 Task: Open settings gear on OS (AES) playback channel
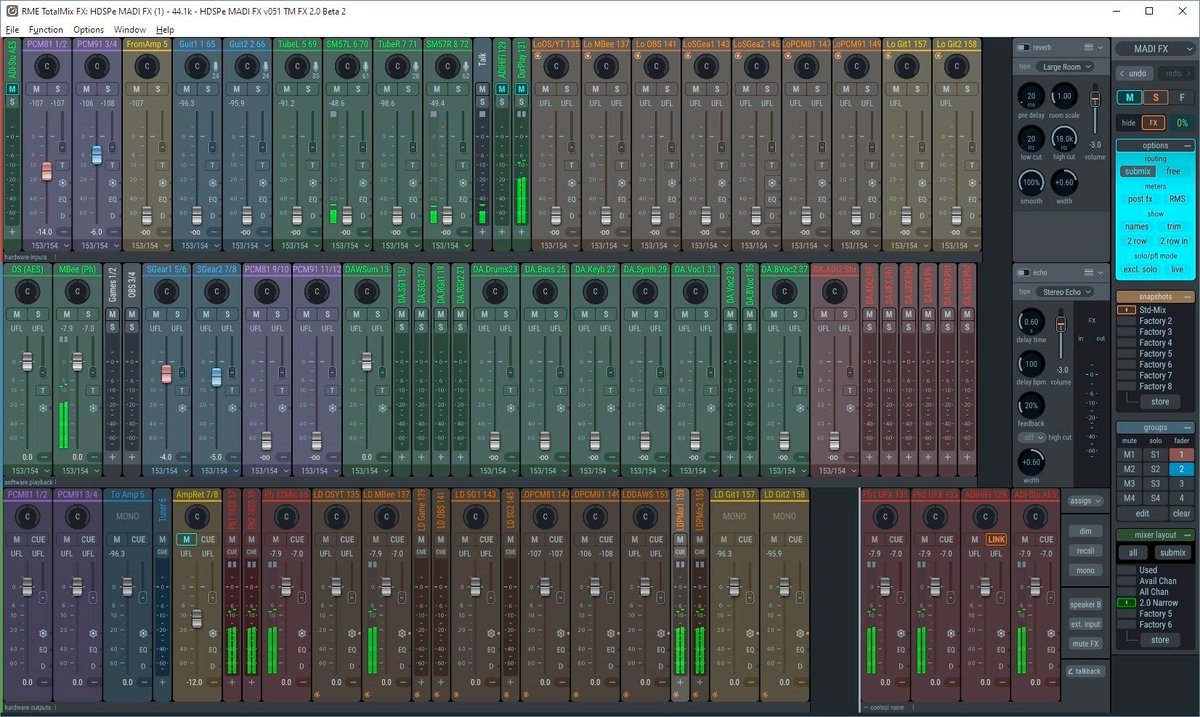point(43,408)
